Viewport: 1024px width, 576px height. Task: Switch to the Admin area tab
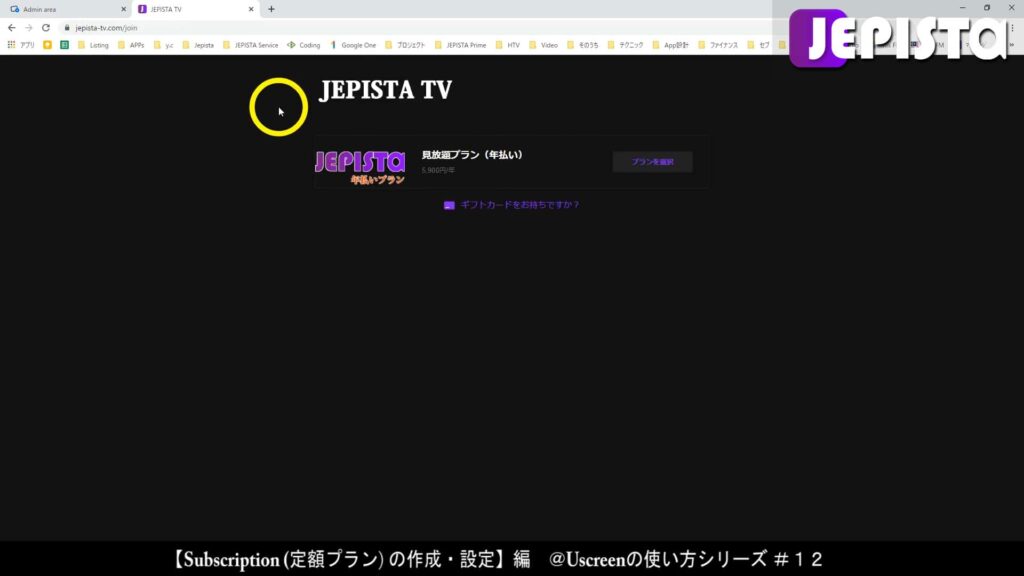(x=65, y=9)
